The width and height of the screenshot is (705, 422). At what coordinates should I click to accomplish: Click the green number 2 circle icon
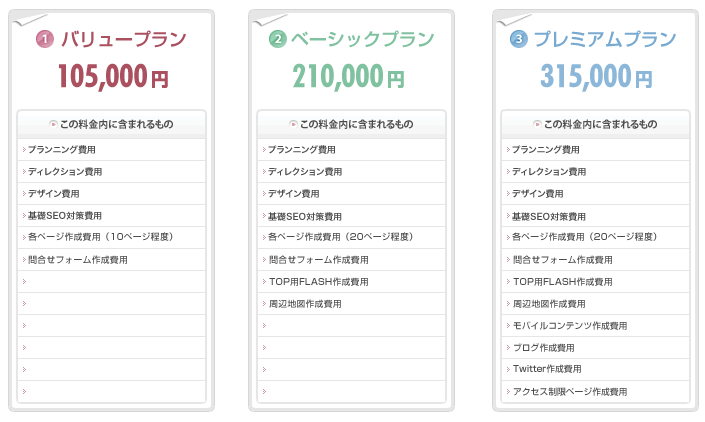(x=277, y=40)
